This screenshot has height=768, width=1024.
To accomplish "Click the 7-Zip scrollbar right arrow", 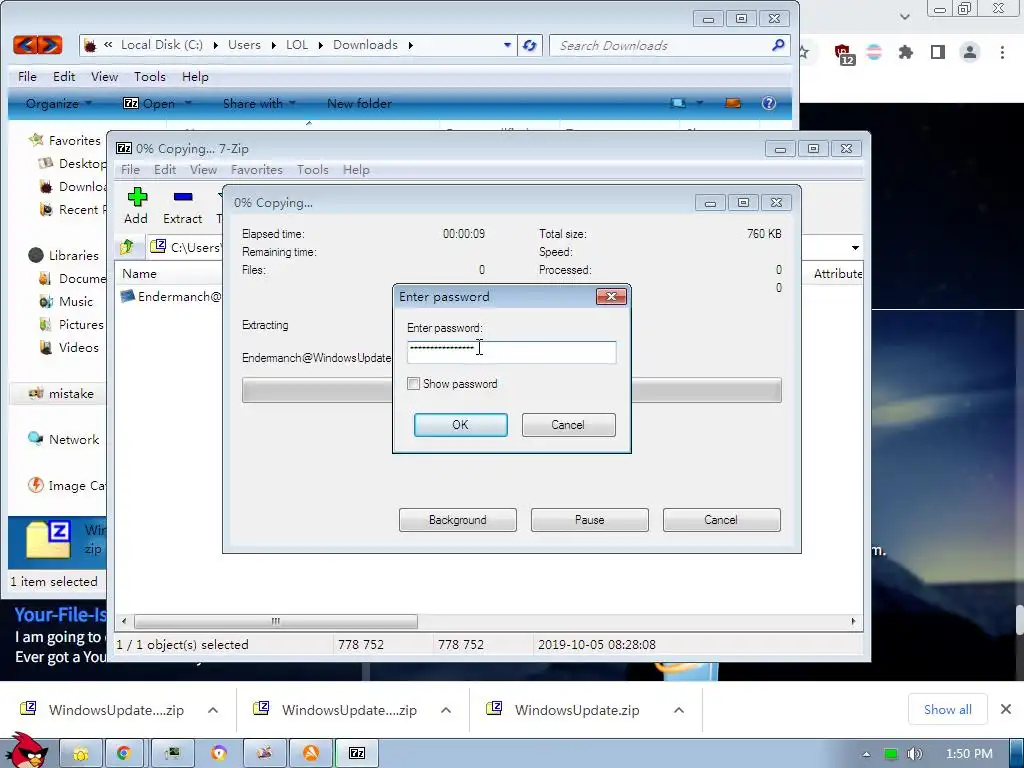I will [x=853, y=621].
